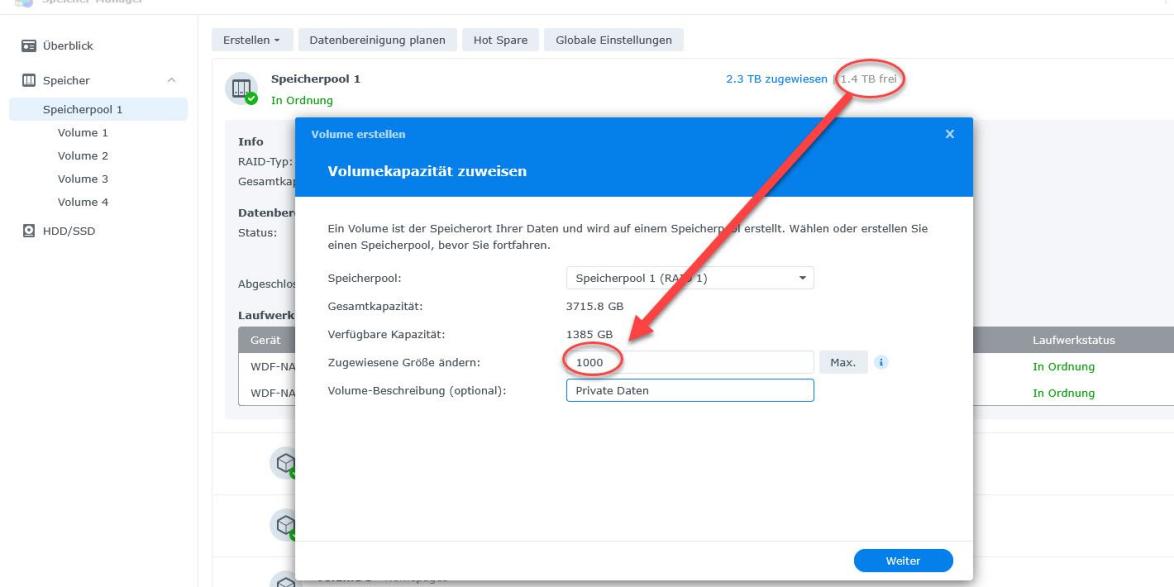Click Weiter to proceed
This screenshot has height=587, width=1174.
click(x=903, y=561)
